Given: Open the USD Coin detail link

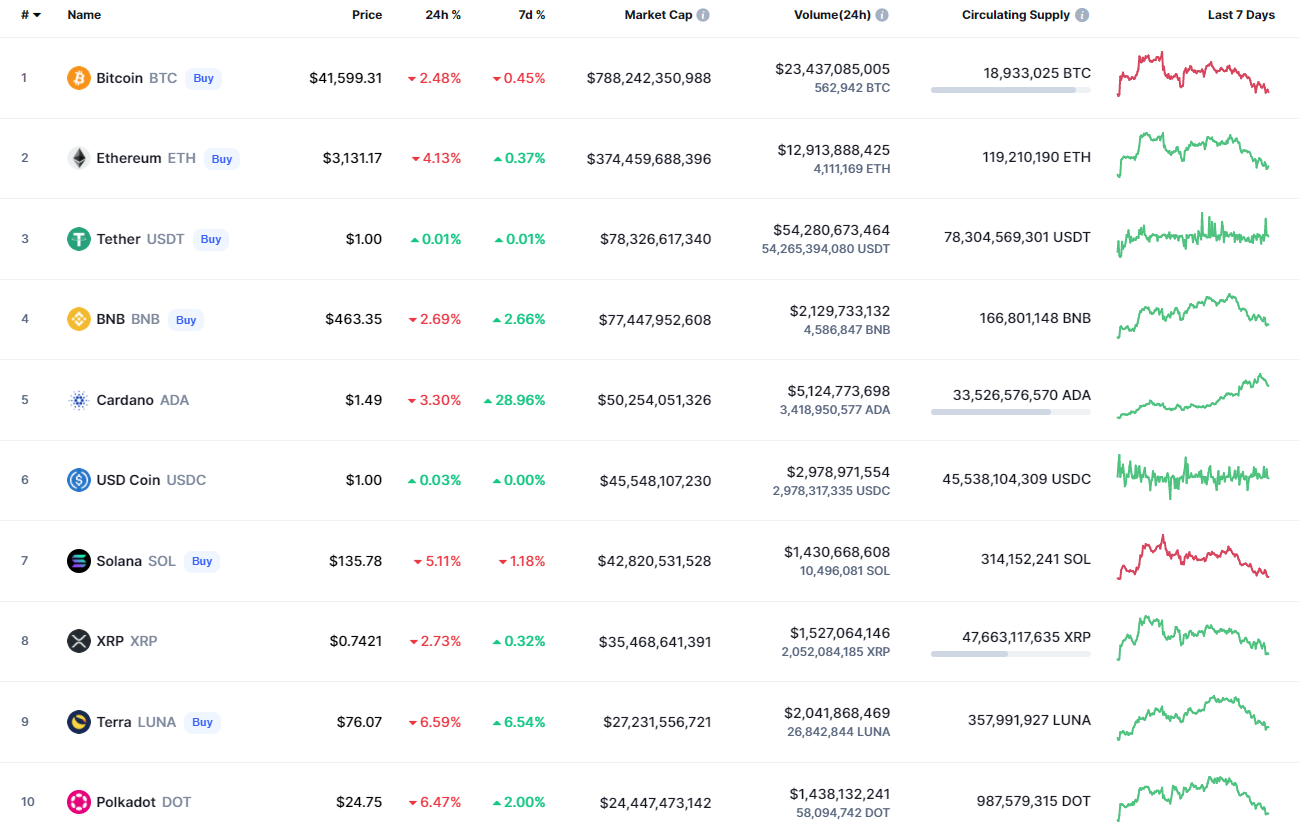Looking at the screenshot, I should click(x=128, y=480).
